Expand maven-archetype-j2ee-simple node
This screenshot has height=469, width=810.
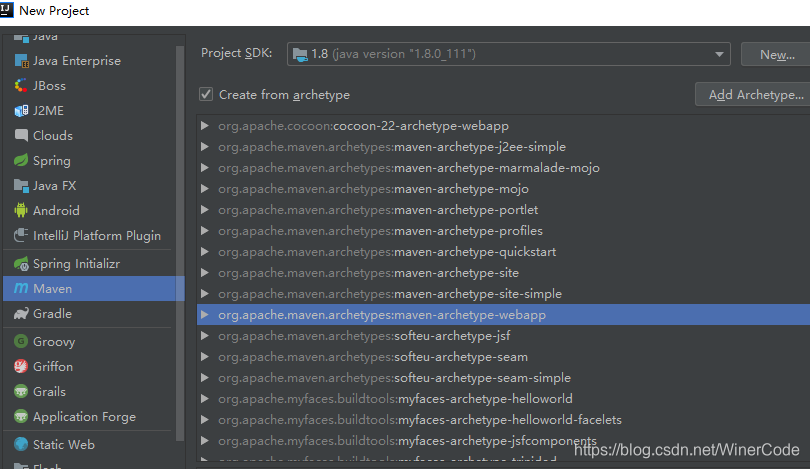tap(205, 147)
